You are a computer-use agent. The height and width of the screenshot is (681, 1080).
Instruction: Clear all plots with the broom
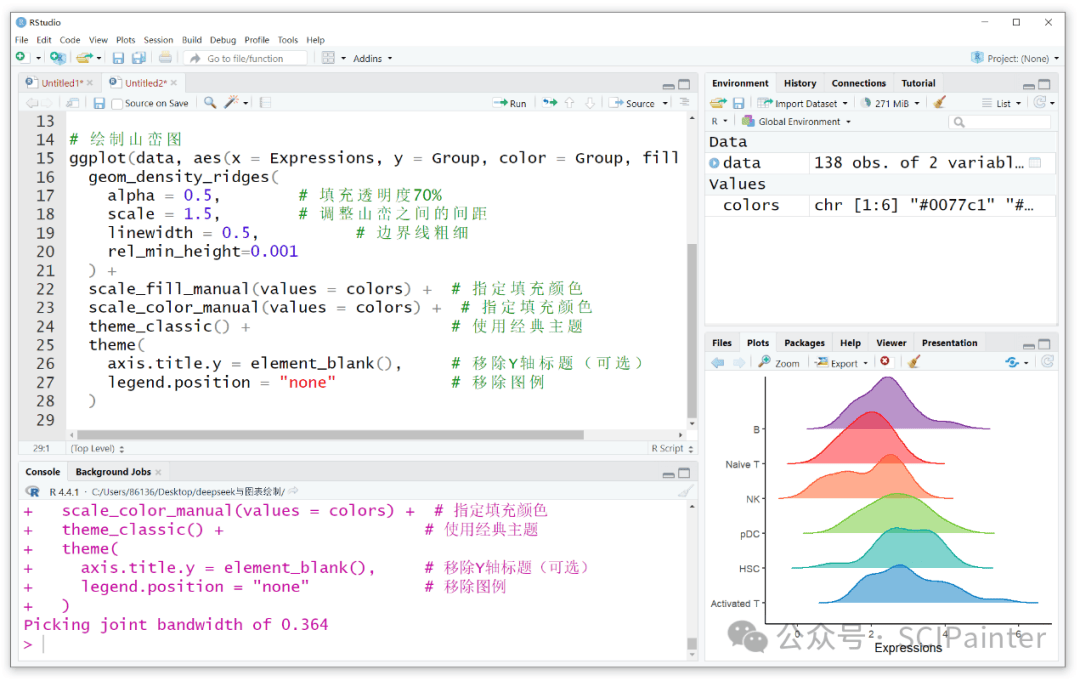(x=914, y=362)
